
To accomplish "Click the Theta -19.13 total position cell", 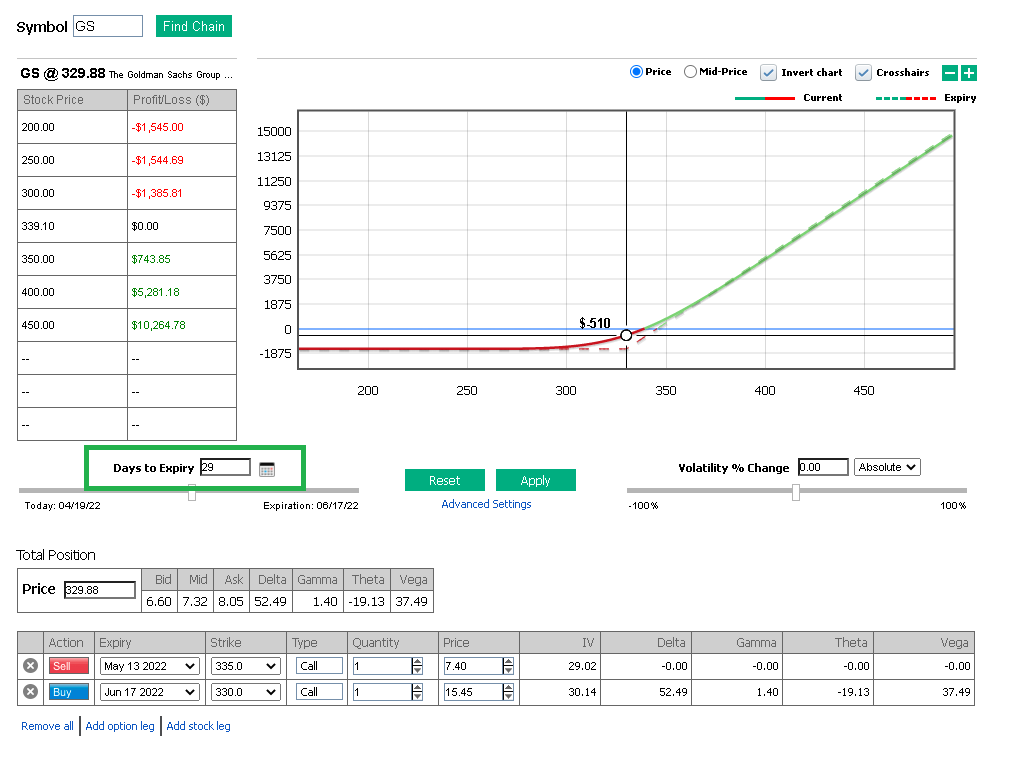I will pyautogui.click(x=367, y=601).
